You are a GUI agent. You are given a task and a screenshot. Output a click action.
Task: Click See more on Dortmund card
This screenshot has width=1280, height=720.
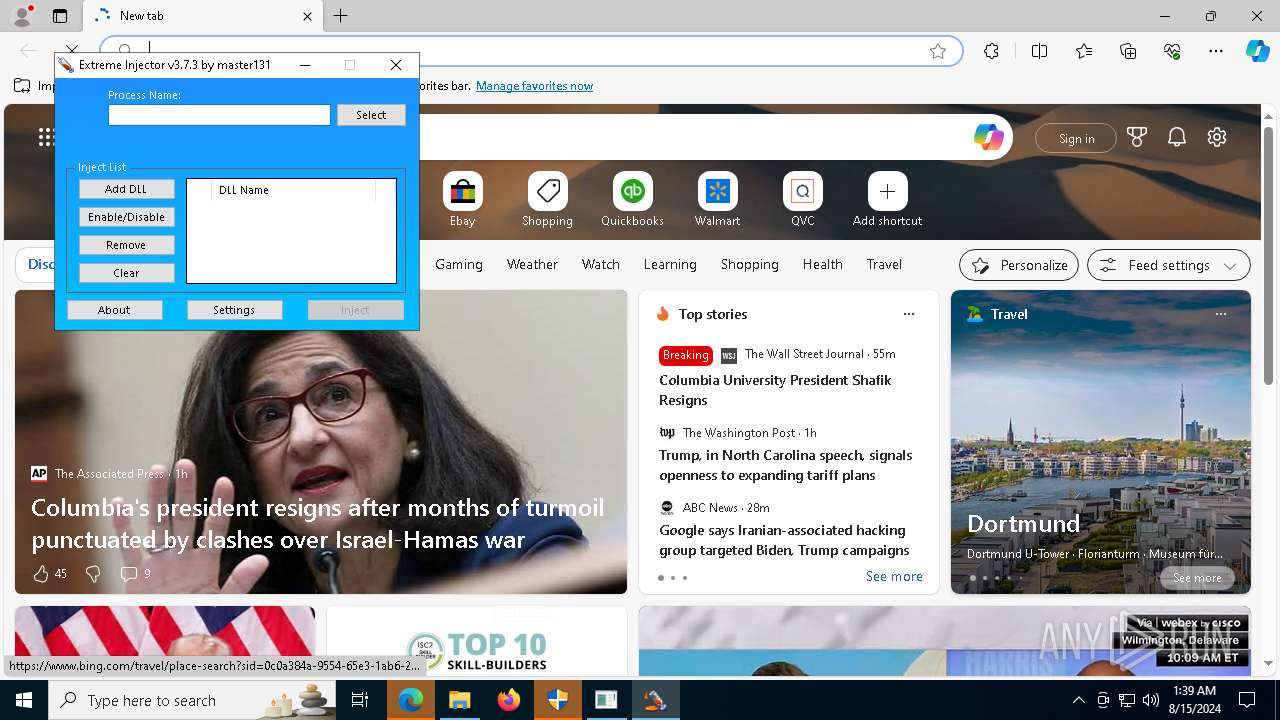point(1197,578)
